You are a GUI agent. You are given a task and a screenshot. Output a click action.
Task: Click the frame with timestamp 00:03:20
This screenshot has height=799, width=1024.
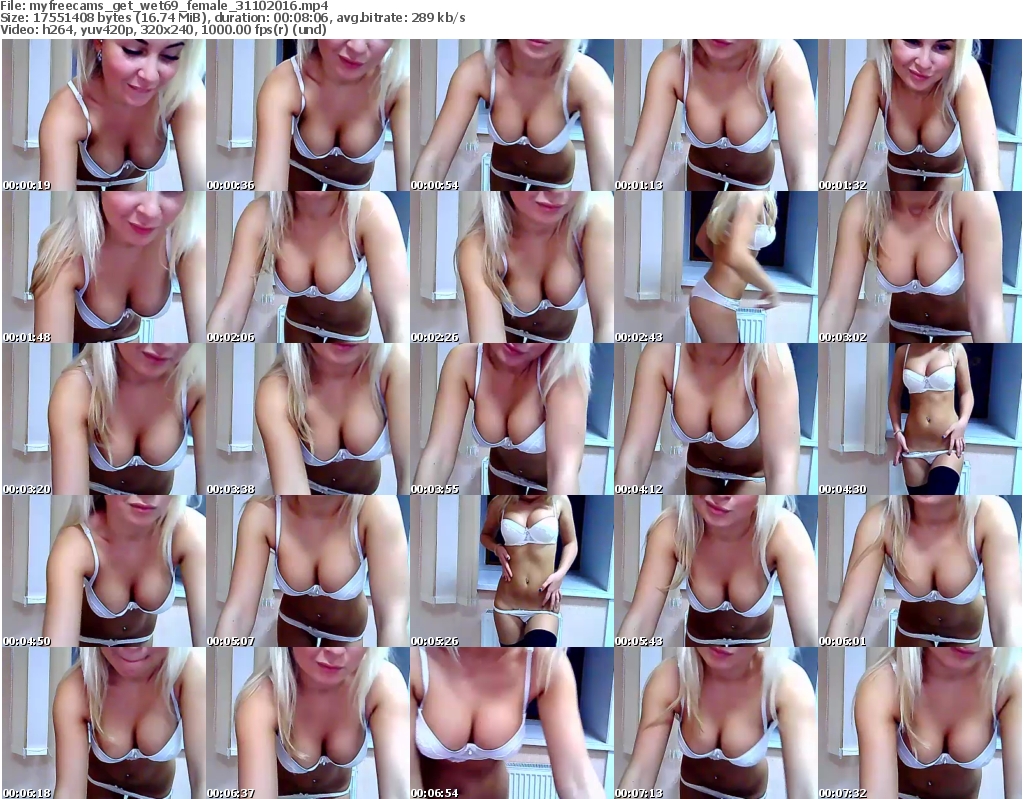[x=104, y=419]
